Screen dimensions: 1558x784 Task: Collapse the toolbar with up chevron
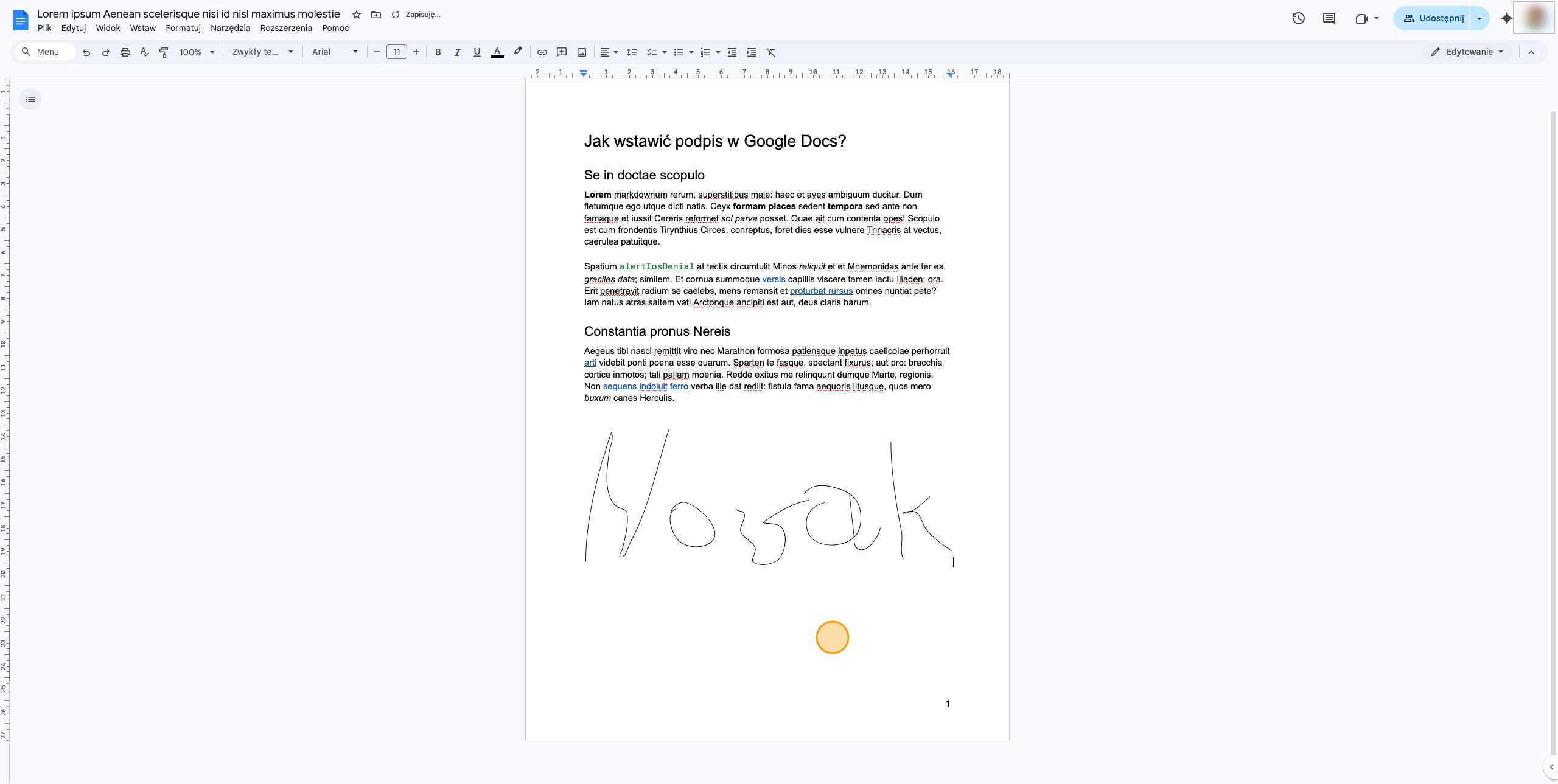point(1531,52)
